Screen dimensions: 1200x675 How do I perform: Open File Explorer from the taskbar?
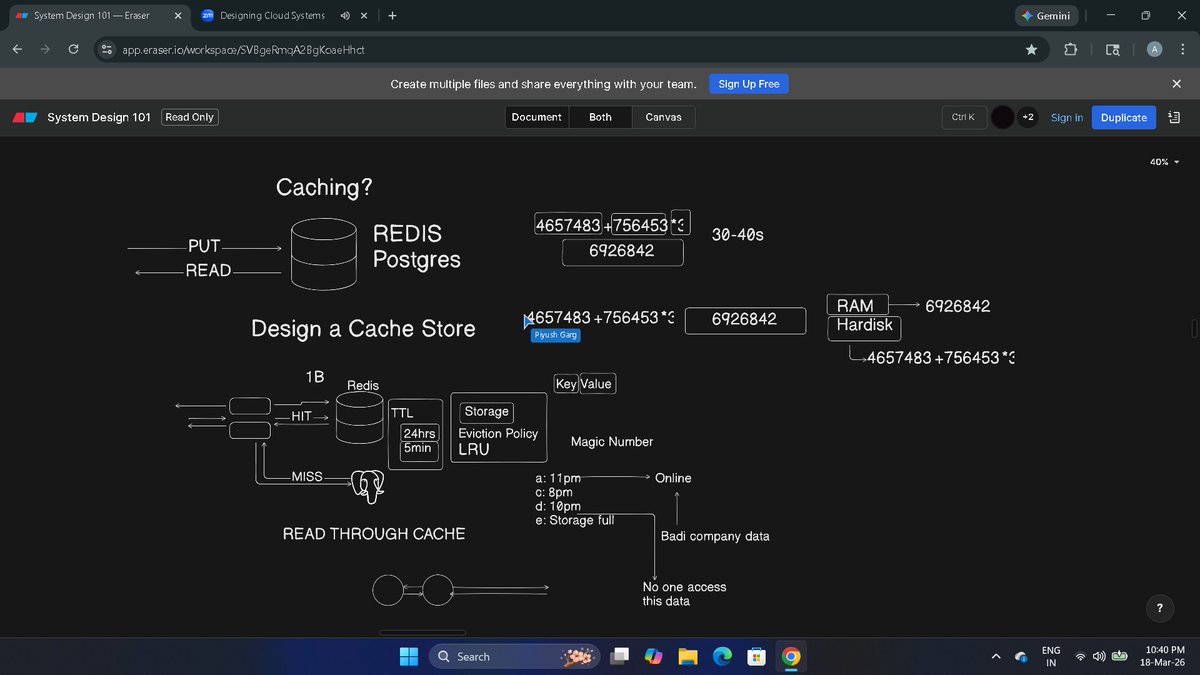point(688,656)
